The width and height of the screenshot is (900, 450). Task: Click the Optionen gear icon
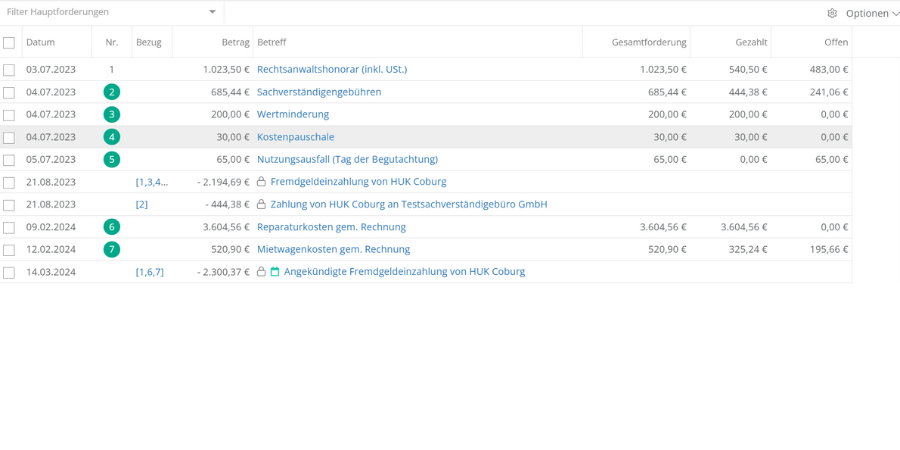(832, 13)
